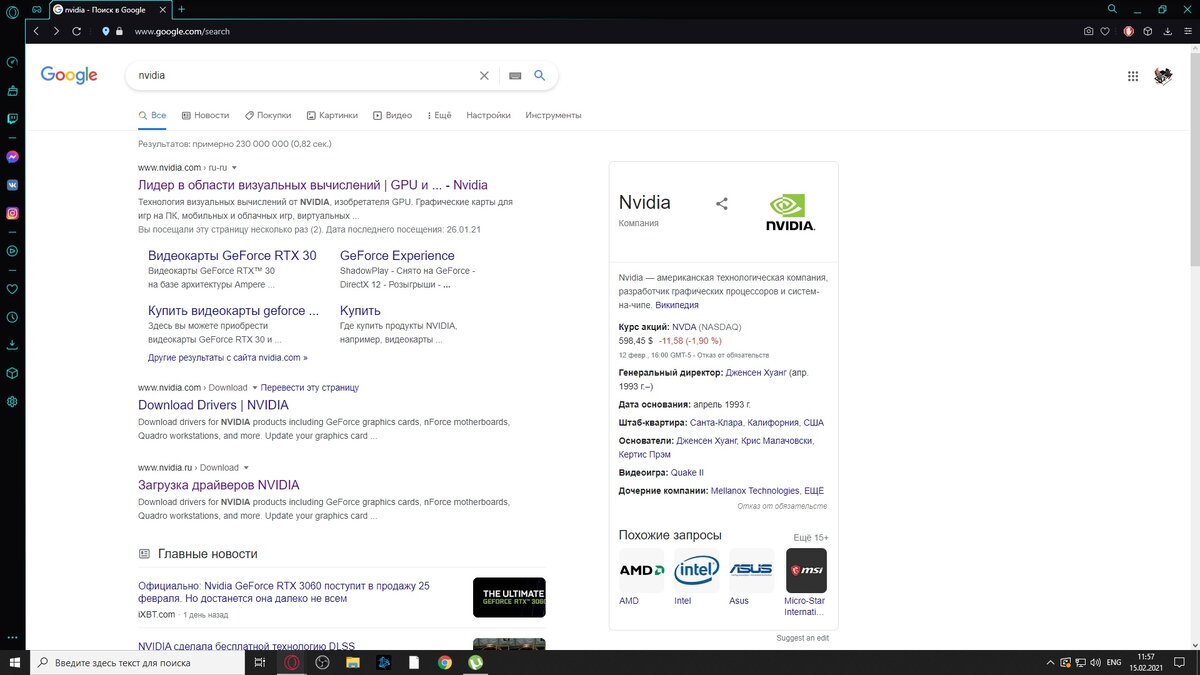Go back to the previous page

[x=36, y=31]
